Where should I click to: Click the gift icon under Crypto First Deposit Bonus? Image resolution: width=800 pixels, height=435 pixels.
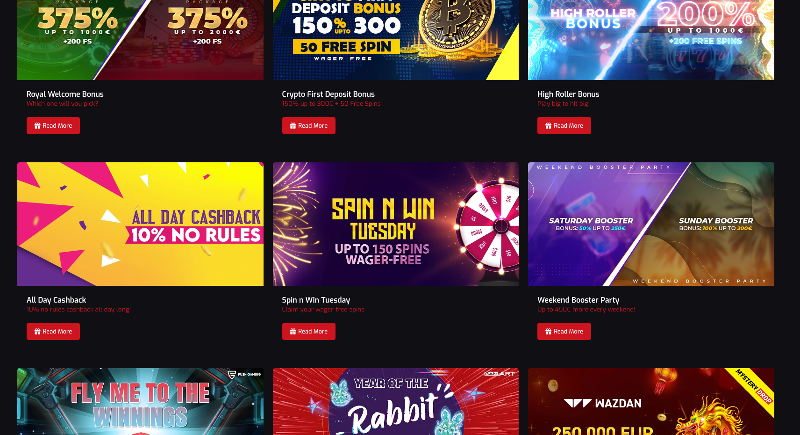[293, 125]
